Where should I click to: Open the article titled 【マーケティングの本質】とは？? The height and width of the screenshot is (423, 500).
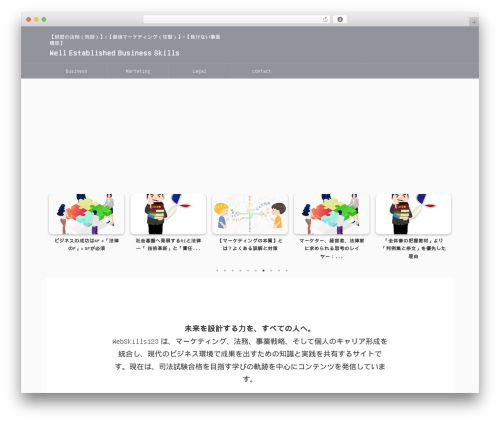point(250,244)
